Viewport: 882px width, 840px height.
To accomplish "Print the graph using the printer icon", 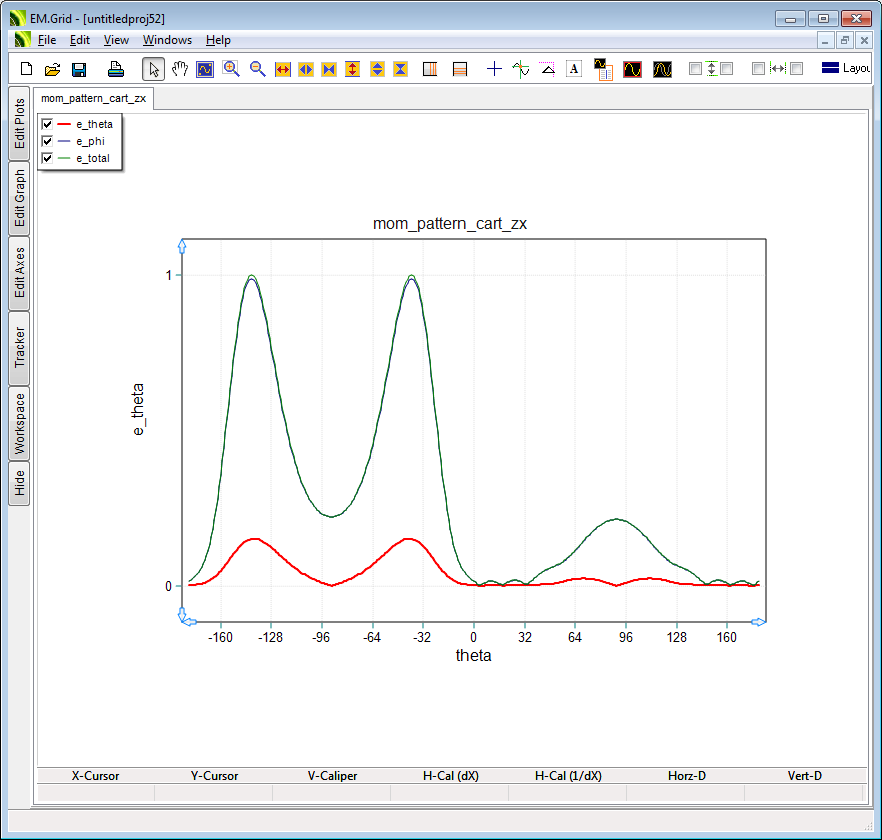I will [x=116, y=69].
